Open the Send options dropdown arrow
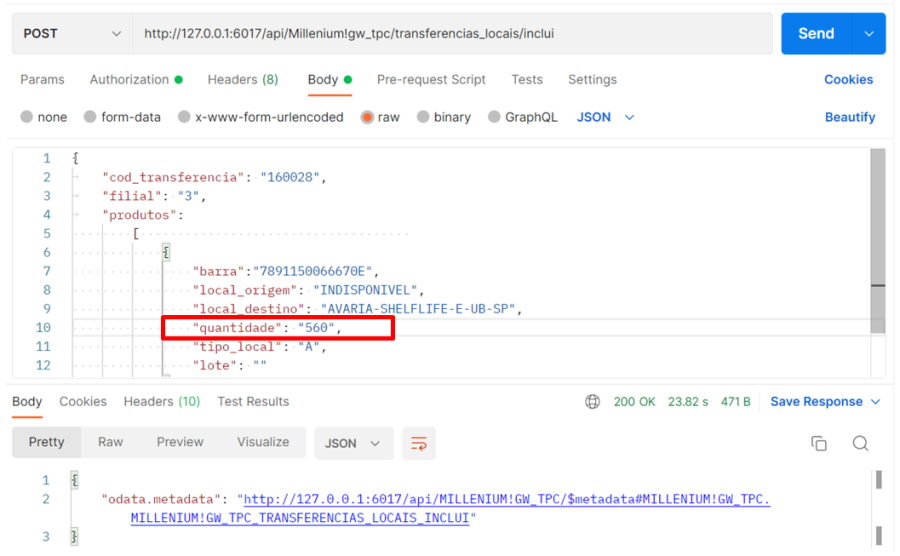 [869, 33]
